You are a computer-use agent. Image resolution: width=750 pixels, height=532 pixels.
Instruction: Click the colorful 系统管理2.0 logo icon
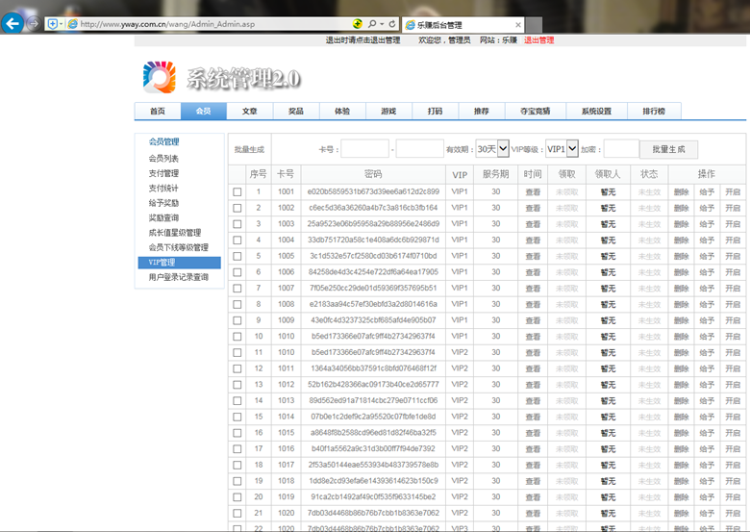(x=159, y=77)
